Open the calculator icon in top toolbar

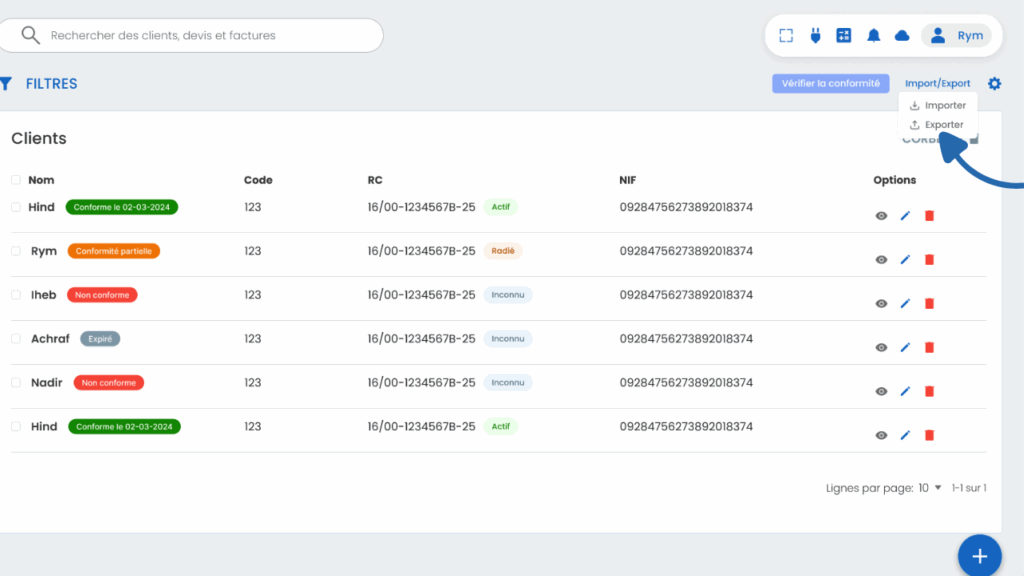[844, 36]
